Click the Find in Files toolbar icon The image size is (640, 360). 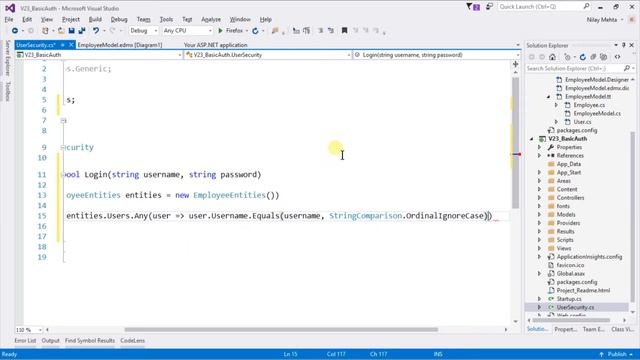pos(275,31)
